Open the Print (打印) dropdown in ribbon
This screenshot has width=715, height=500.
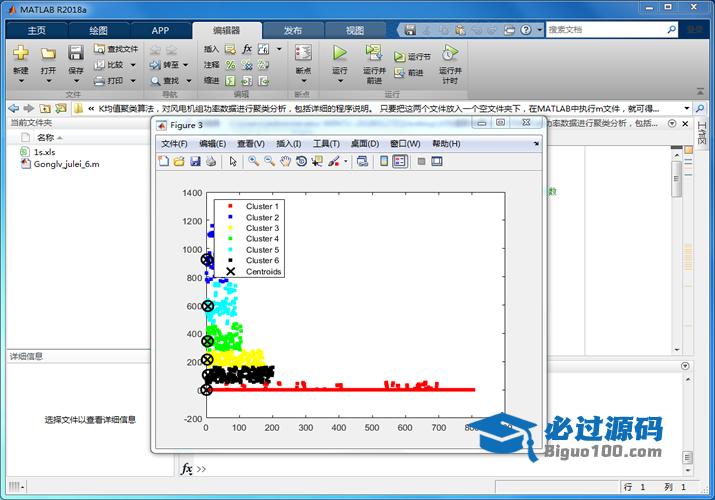(132, 81)
